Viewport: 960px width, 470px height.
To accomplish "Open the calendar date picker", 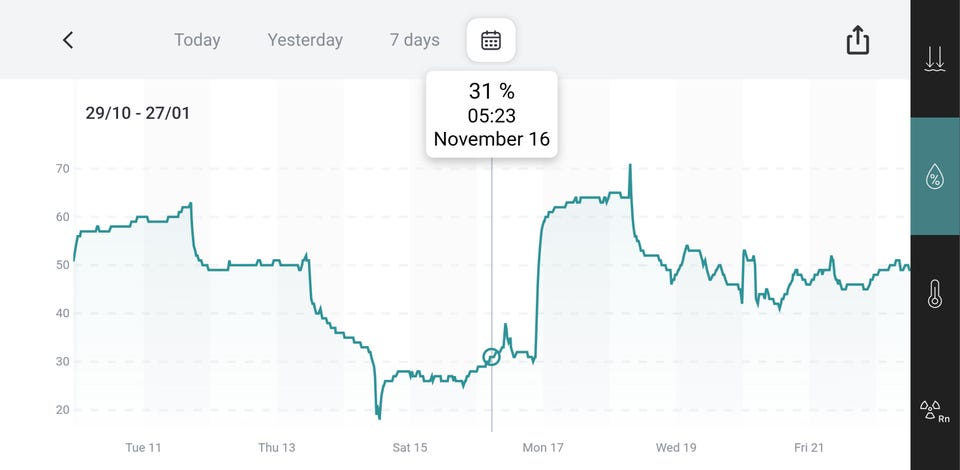I will click(491, 40).
